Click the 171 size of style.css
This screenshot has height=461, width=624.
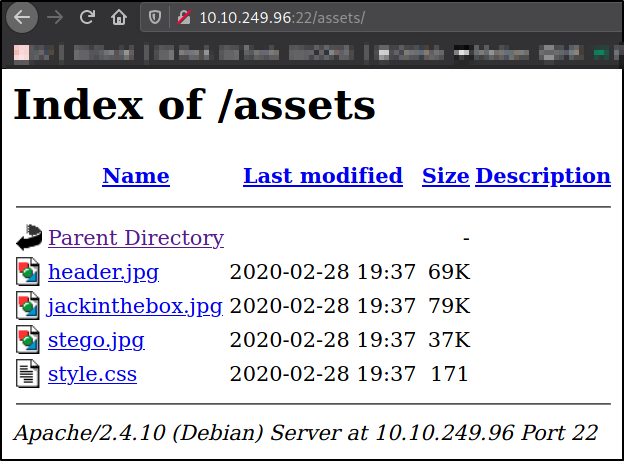coord(449,374)
